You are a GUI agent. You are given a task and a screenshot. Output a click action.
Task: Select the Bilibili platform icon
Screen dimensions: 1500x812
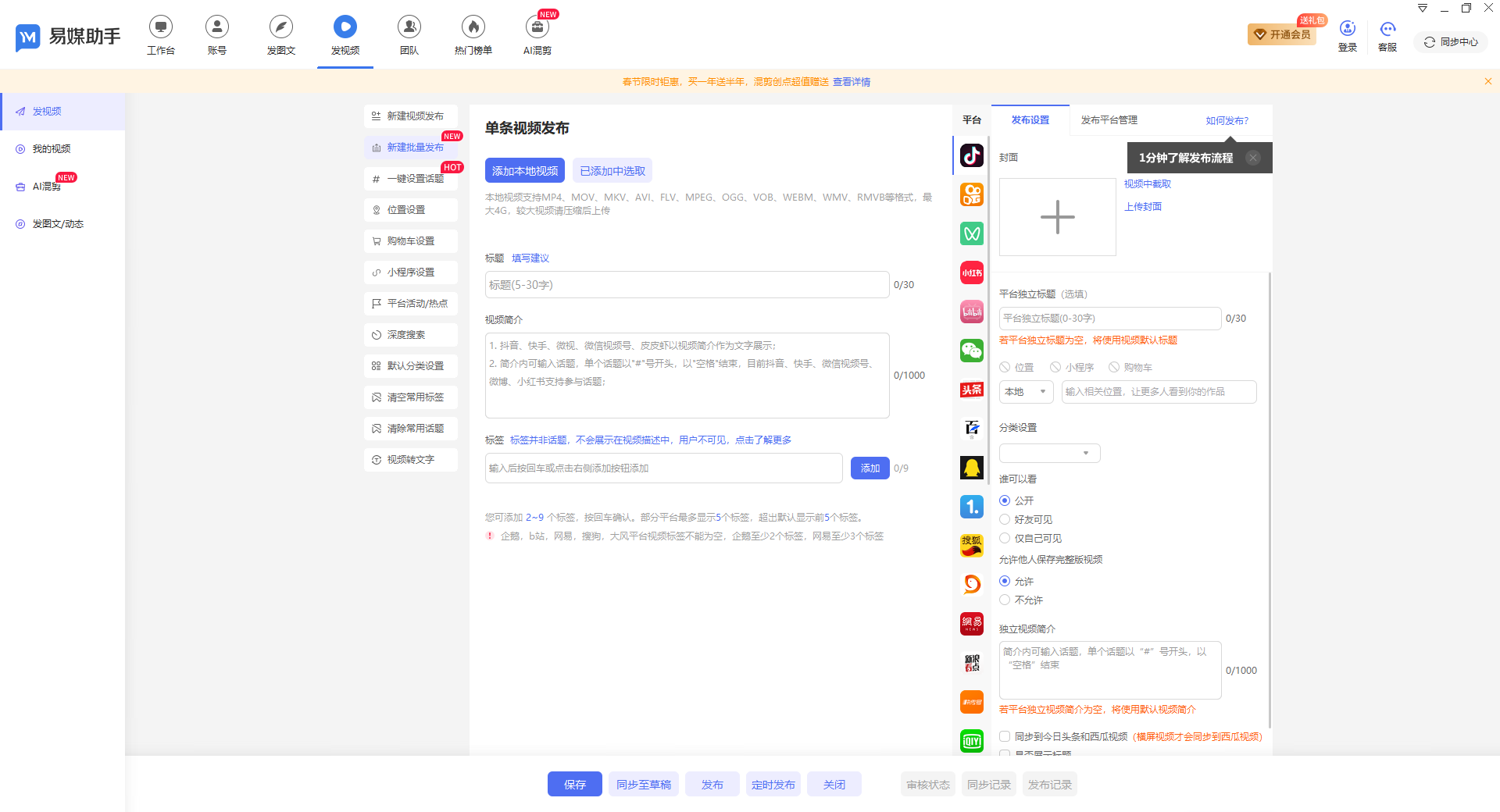971,311
